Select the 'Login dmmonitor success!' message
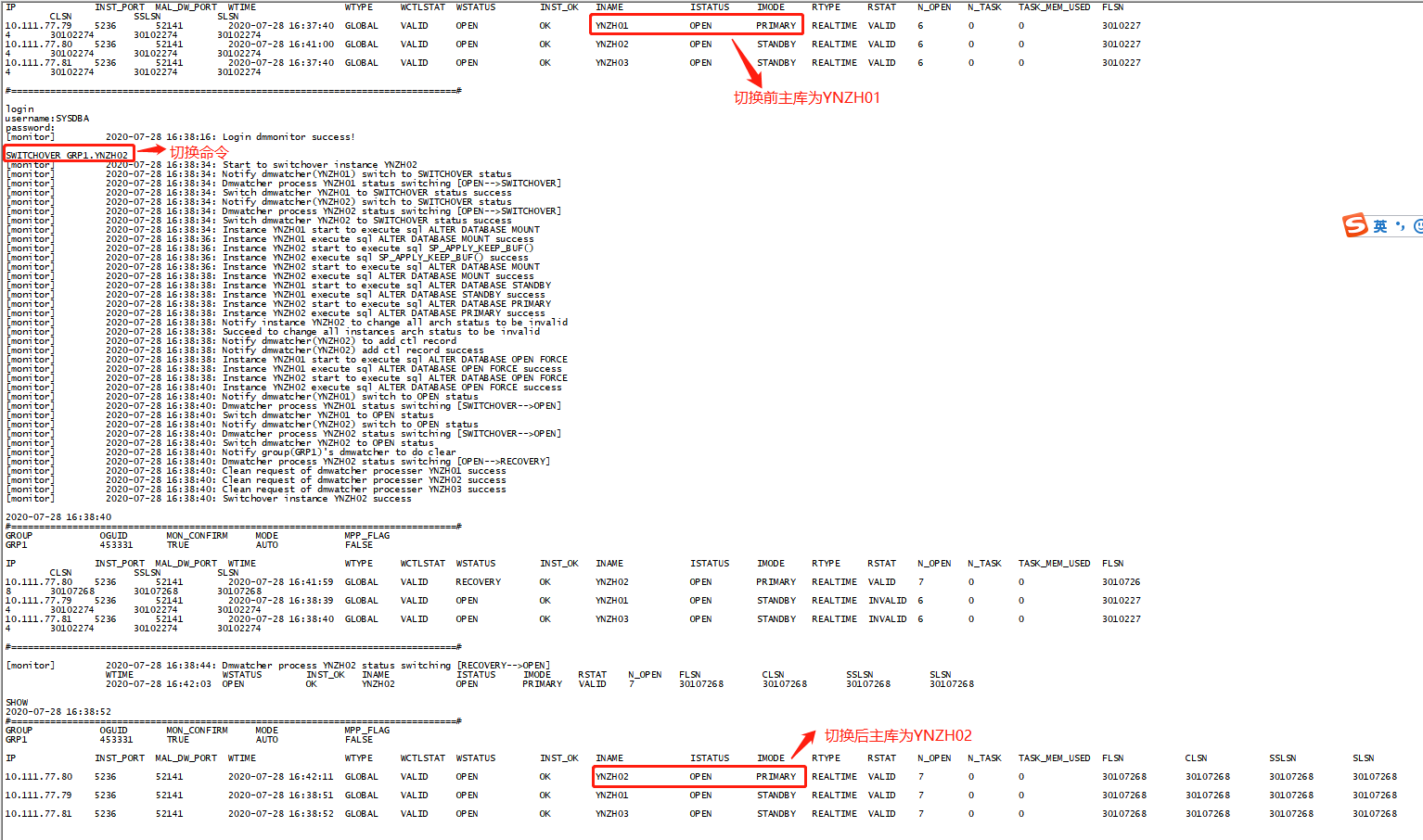Screen dimensions: 1423x840 pyautogui.click(x=288, y=137)
